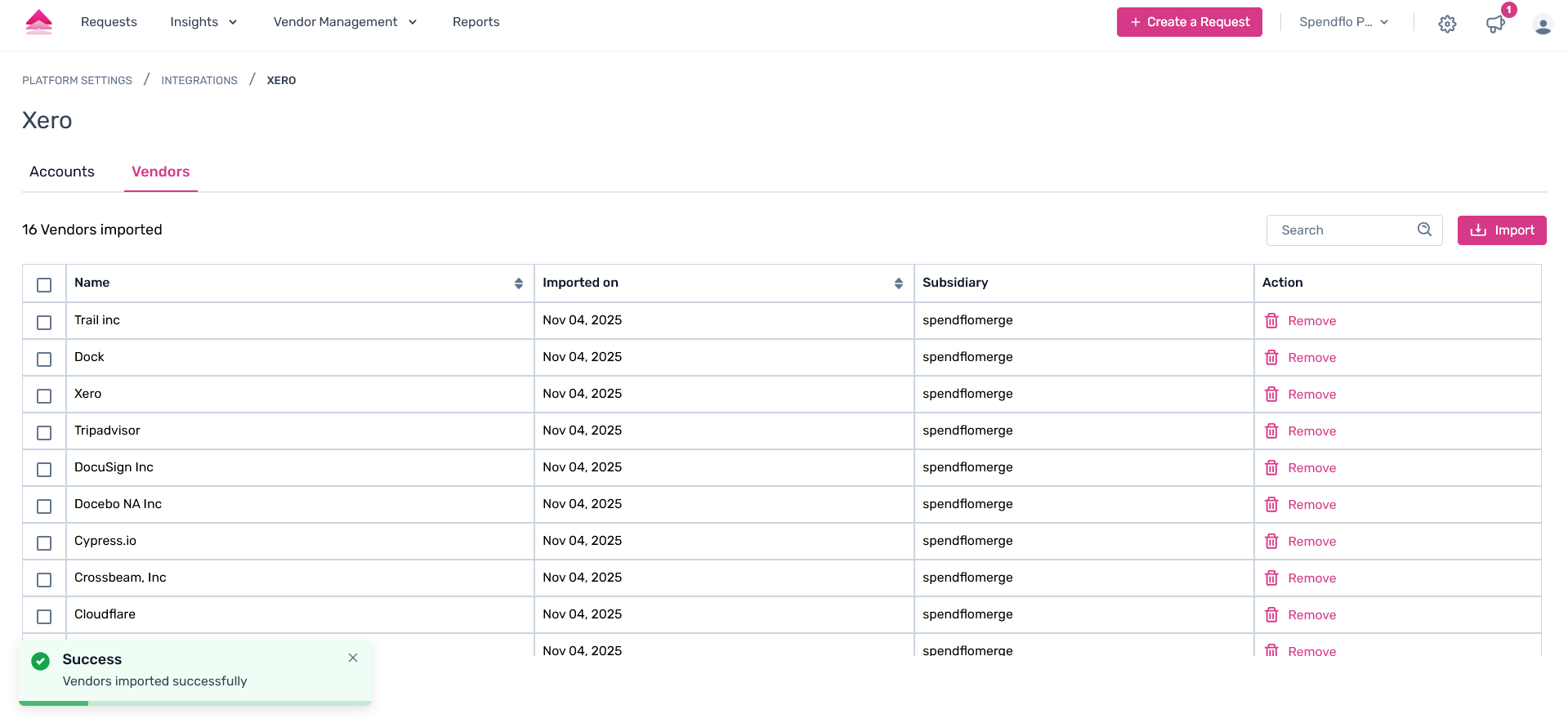
Task: Go to Platform Settings breadcrumb
Action: click(x=77, y=80)
